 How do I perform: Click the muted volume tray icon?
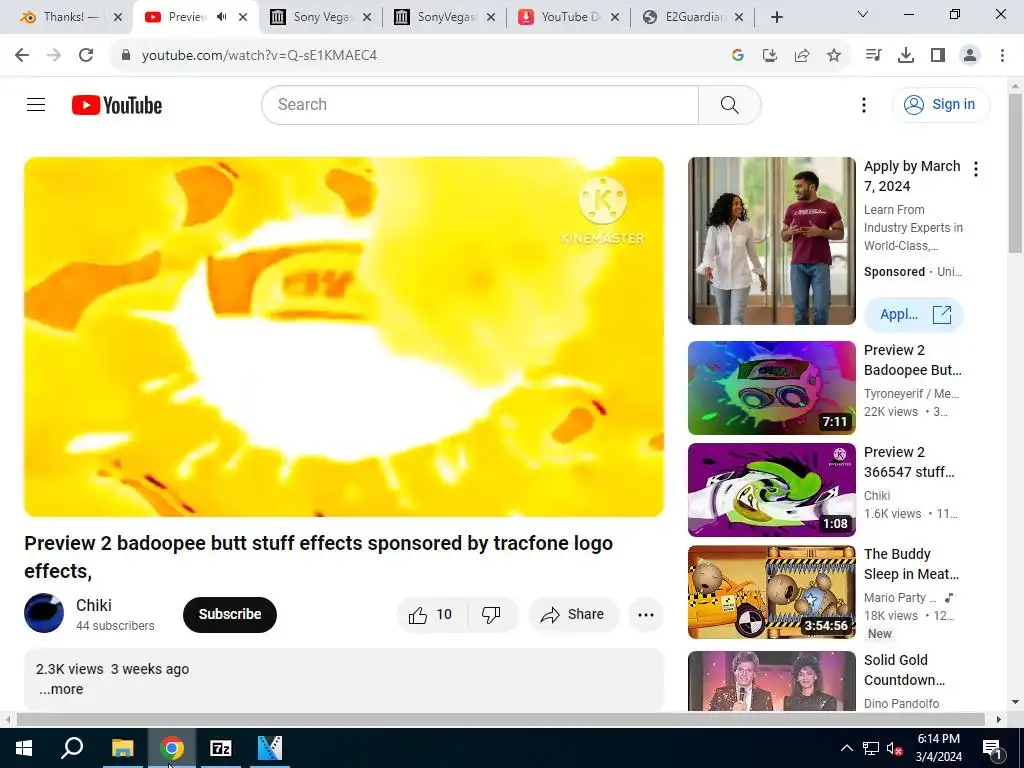(895, 748)
